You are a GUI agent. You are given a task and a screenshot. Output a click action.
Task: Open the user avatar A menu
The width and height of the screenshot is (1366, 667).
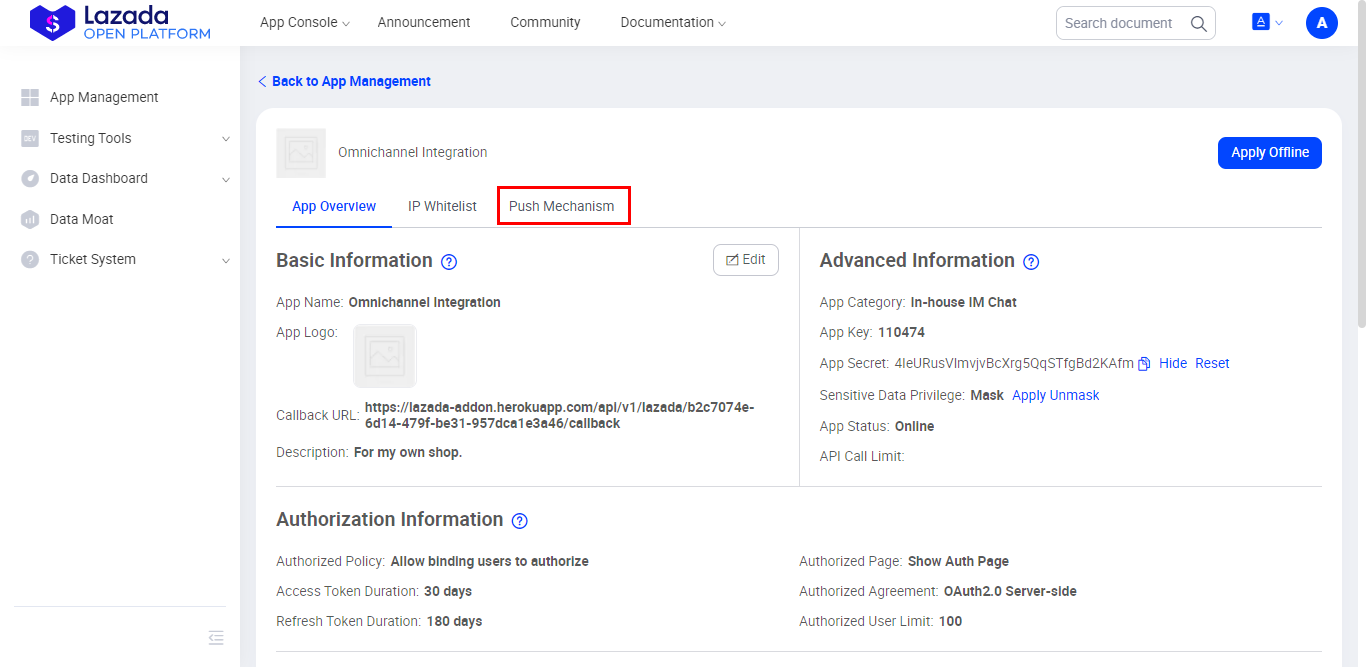tap(1322, 23)
